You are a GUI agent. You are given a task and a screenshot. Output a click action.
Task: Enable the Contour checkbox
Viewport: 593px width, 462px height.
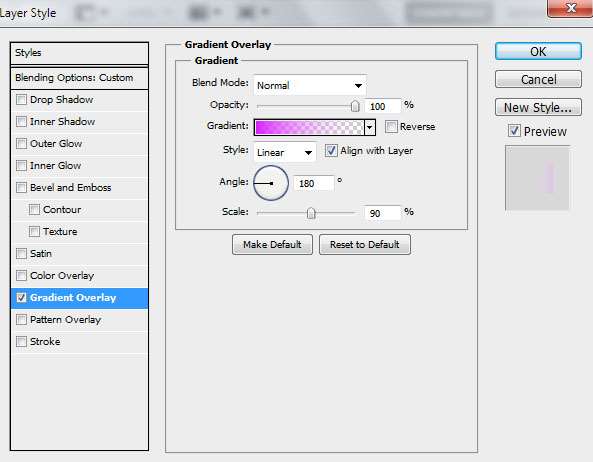[x=34, y=209]
